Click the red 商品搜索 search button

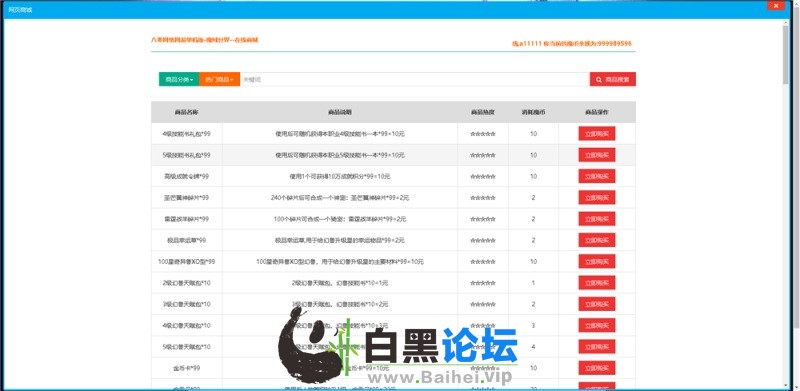(613, 79)
